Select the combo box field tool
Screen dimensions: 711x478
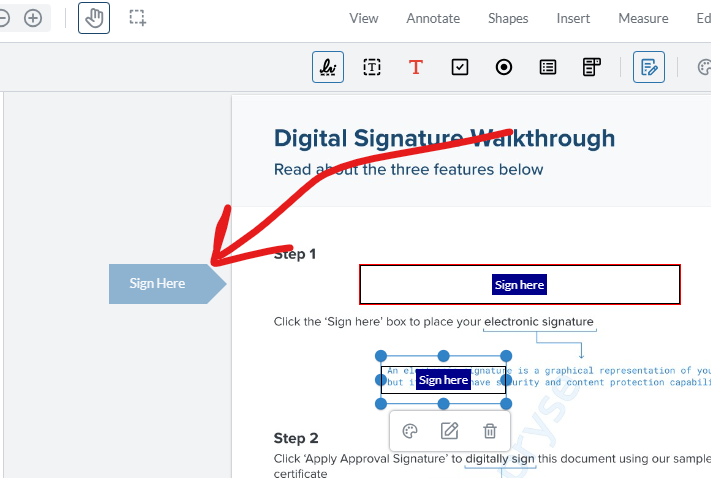pos(592,67)
